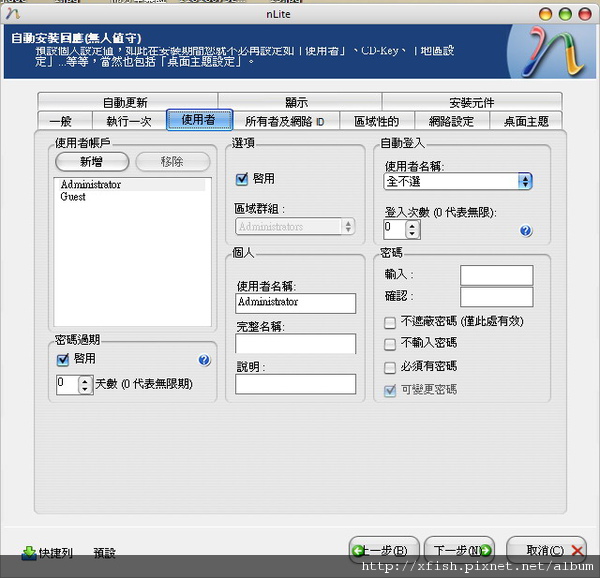Click the 完整名稱 input field

point(295,344)
